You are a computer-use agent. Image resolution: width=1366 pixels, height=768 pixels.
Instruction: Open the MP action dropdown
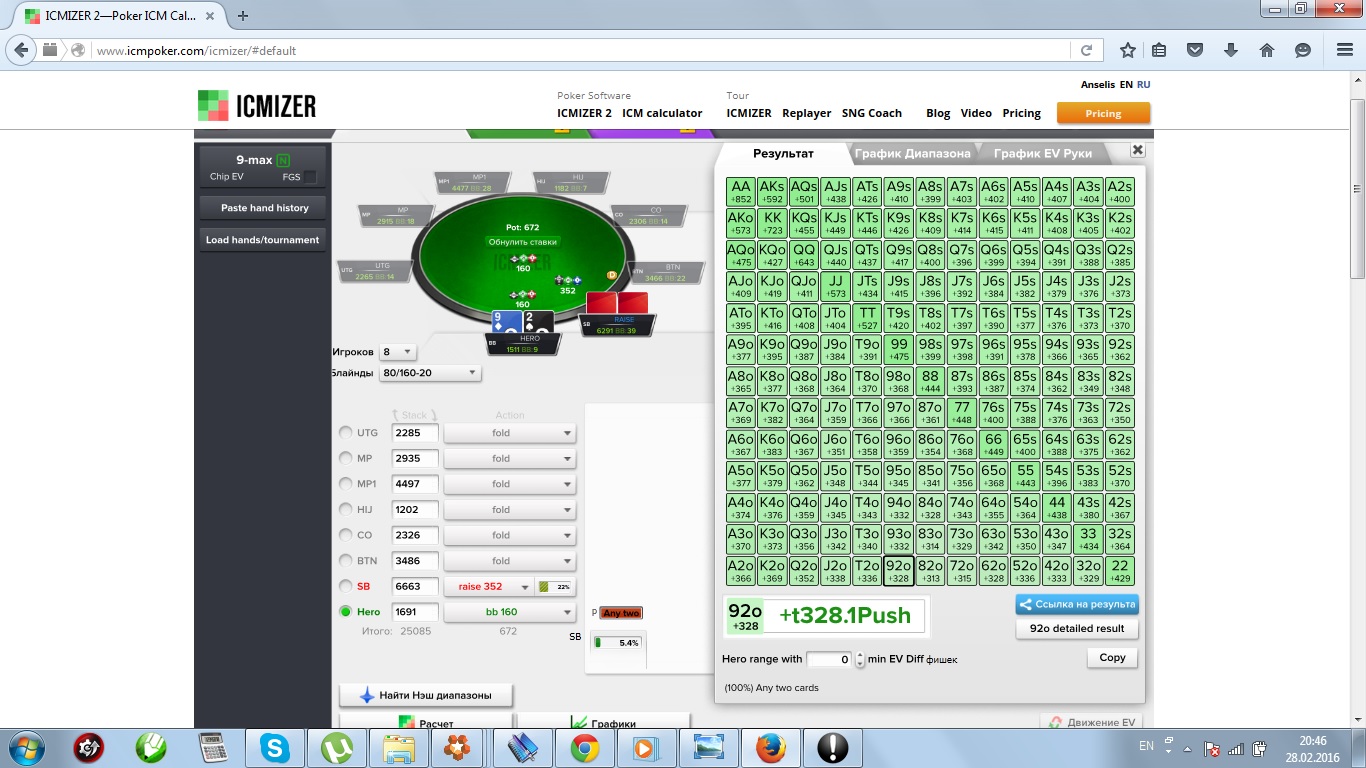(x=510, y=458)
